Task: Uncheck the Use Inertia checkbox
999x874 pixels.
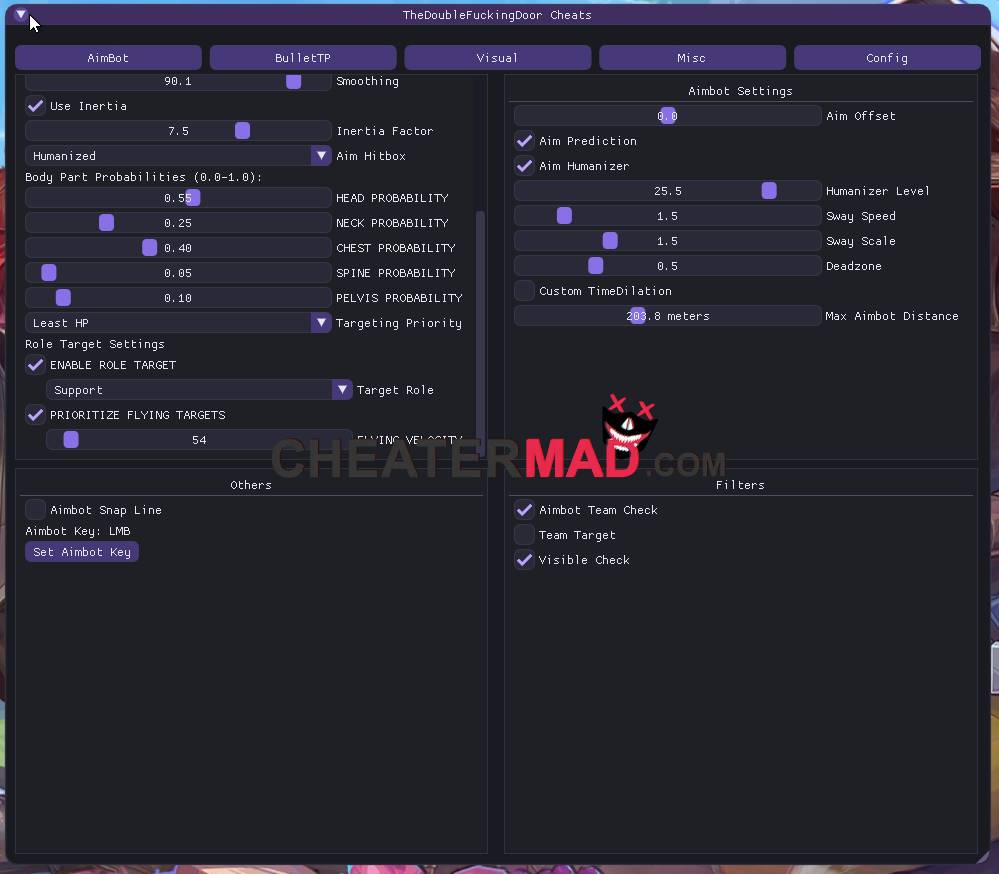Action: coord(36,106)
